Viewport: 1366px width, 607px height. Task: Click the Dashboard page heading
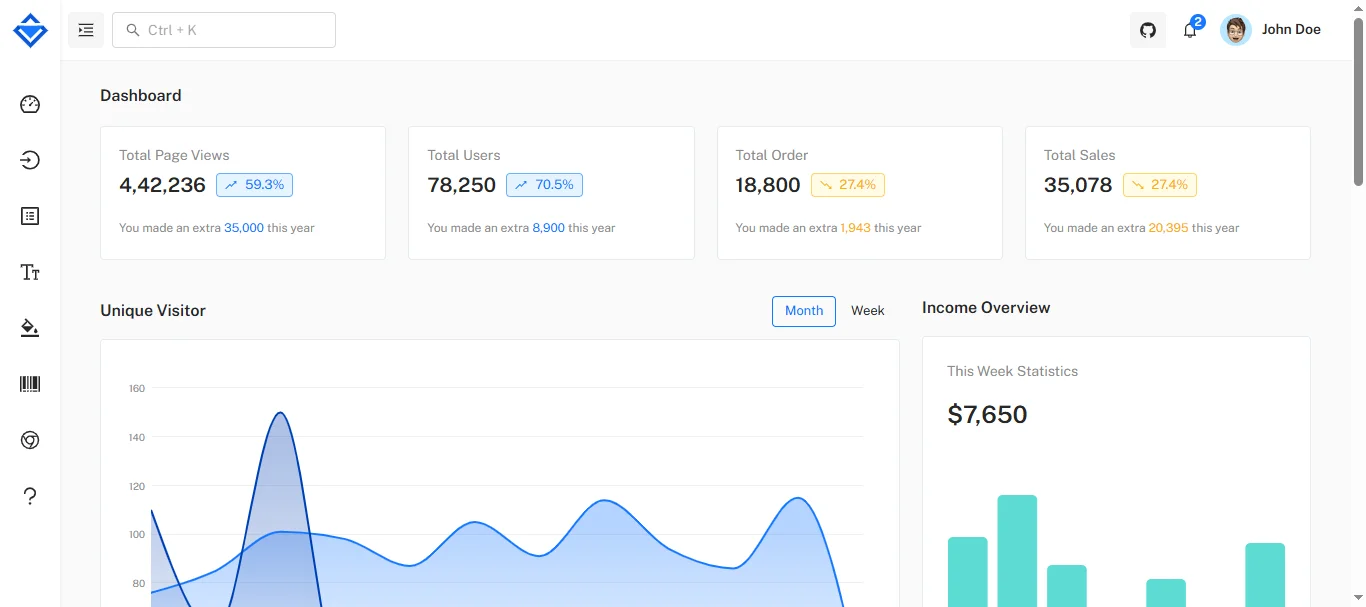[x=141, y=96]
